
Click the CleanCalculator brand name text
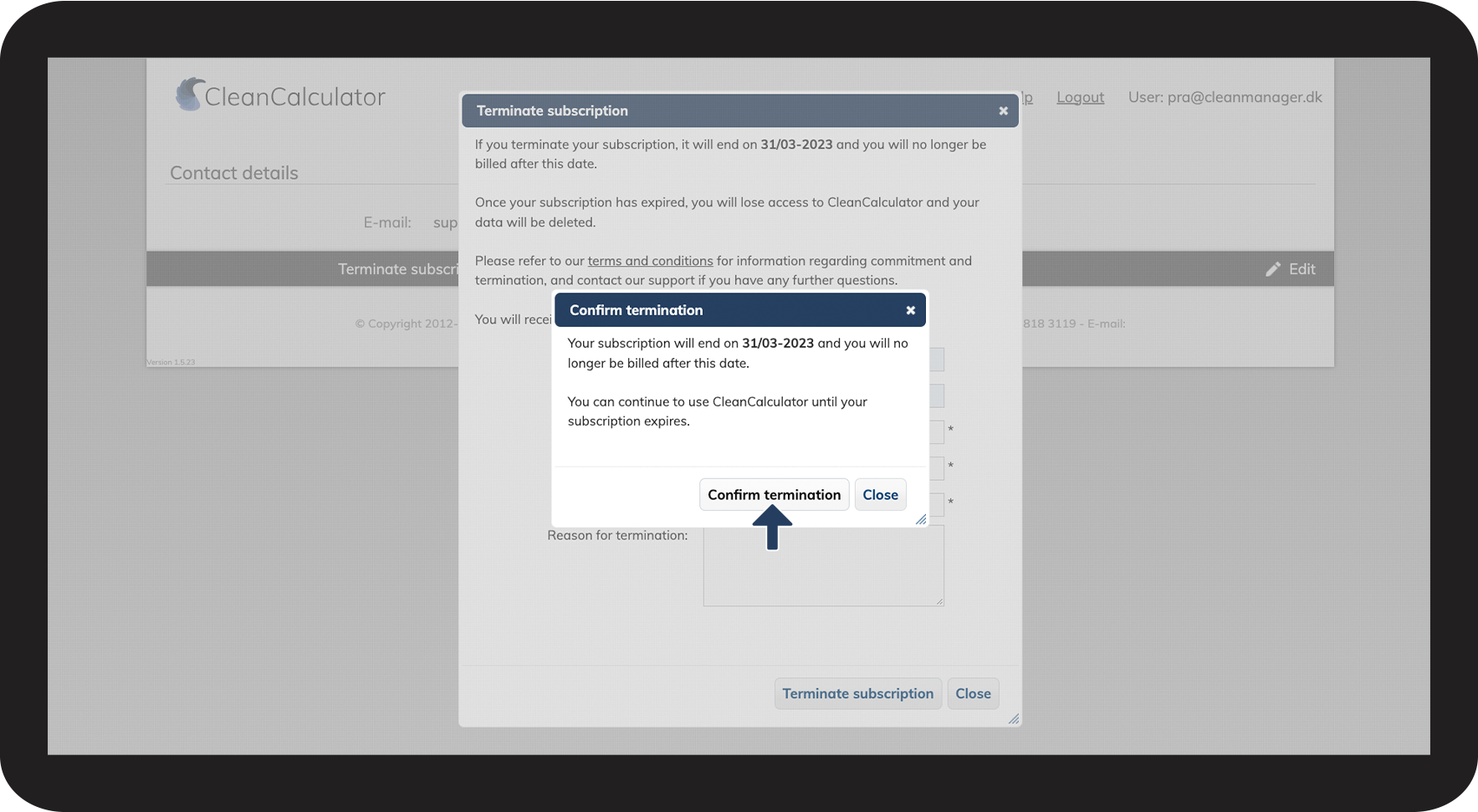coord(294,97)
